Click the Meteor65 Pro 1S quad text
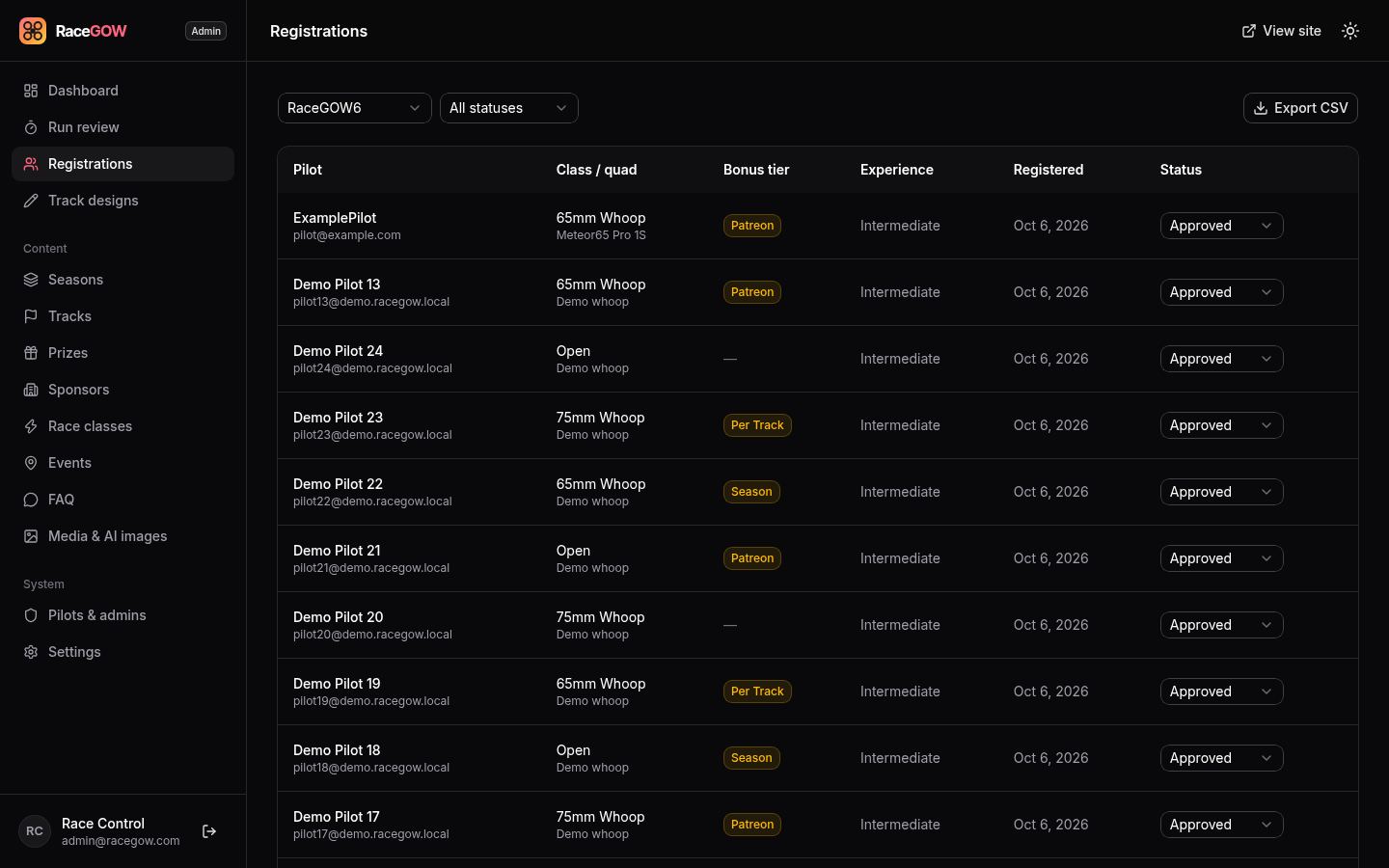 tap(601, 235)
